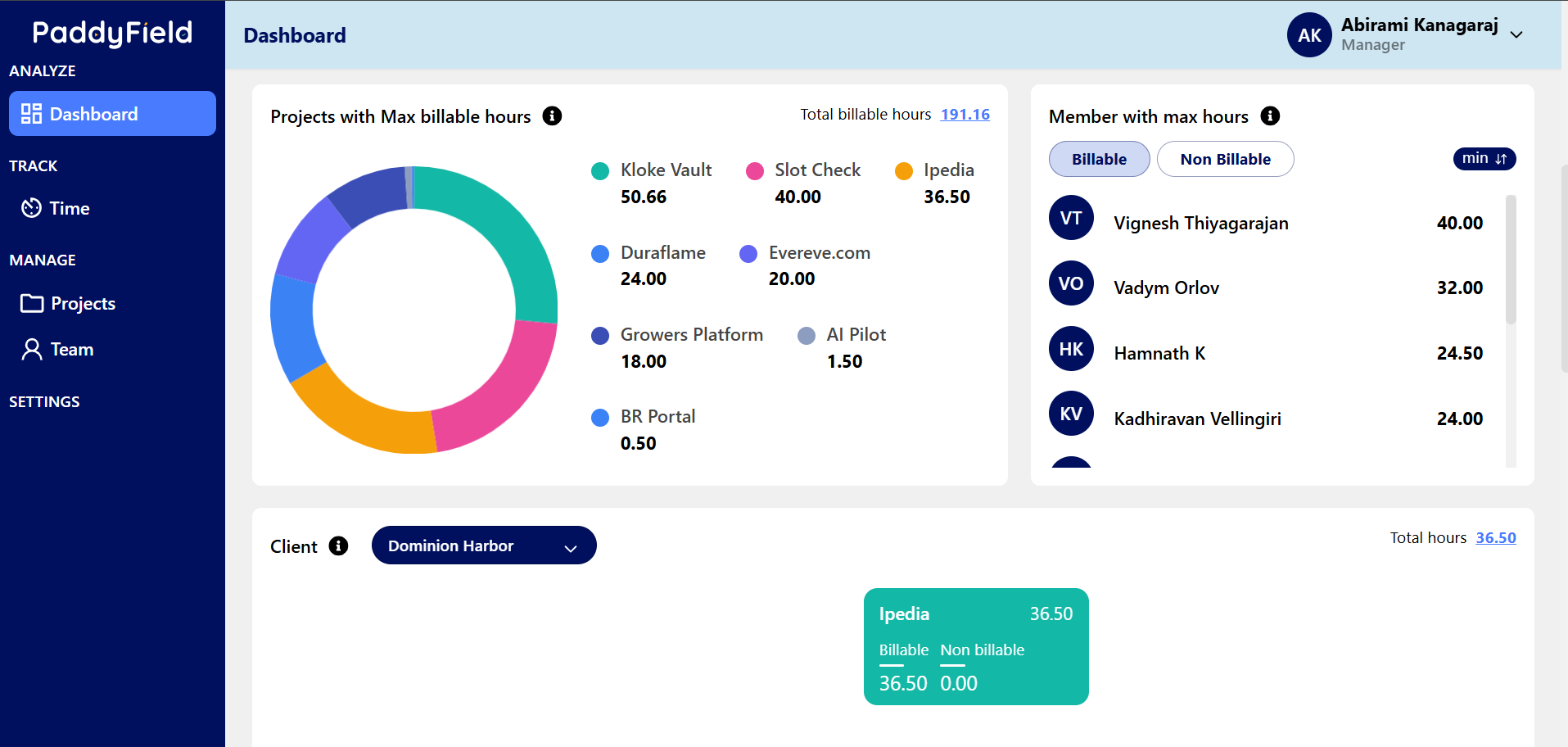Click the BR Portal legend dot
Image resolution: width=1568 pixels, height=747 pixels.
(x=600, y=417)
